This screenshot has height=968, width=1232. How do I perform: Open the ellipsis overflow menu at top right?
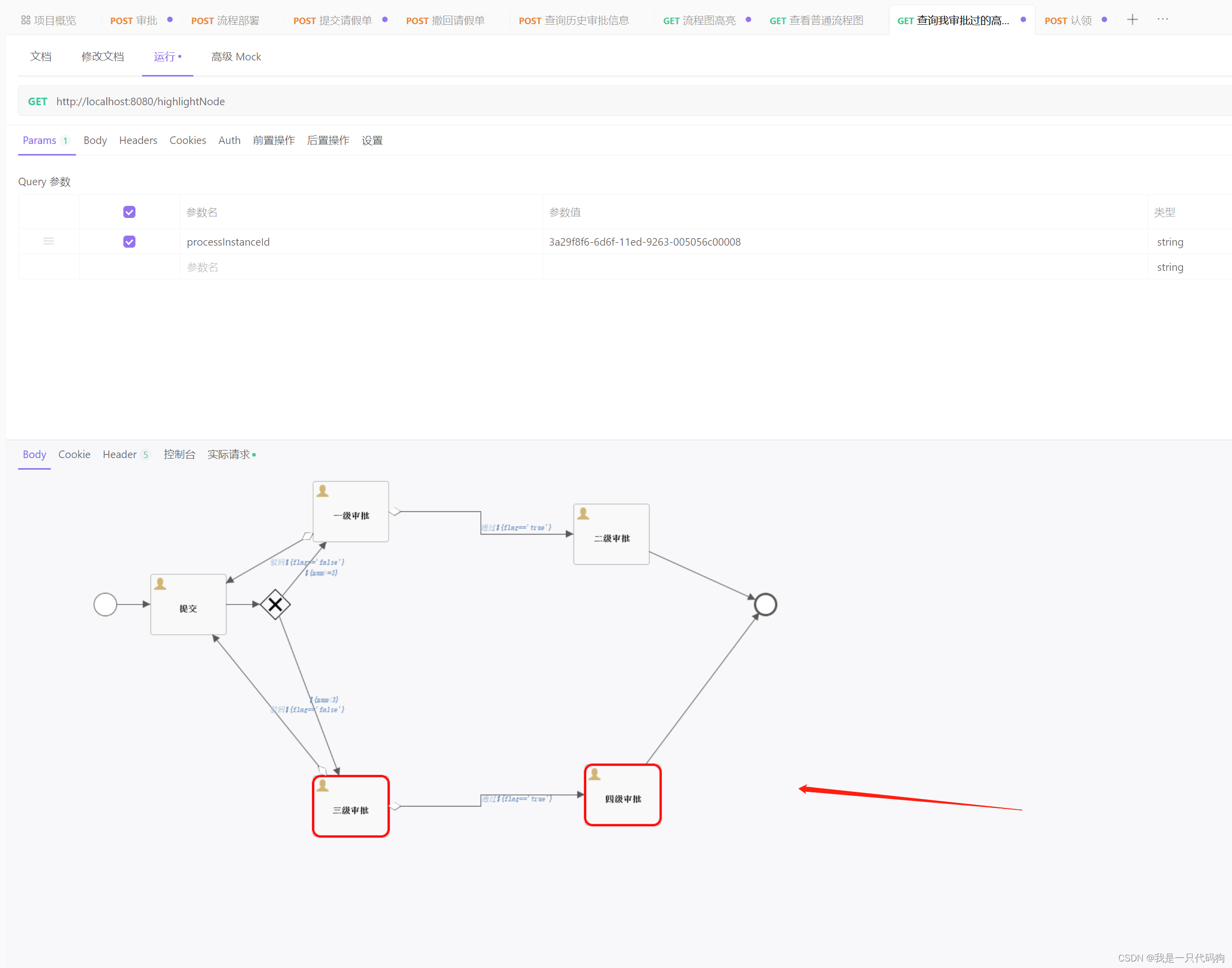pyautogui.click(x=1163, y=19)
